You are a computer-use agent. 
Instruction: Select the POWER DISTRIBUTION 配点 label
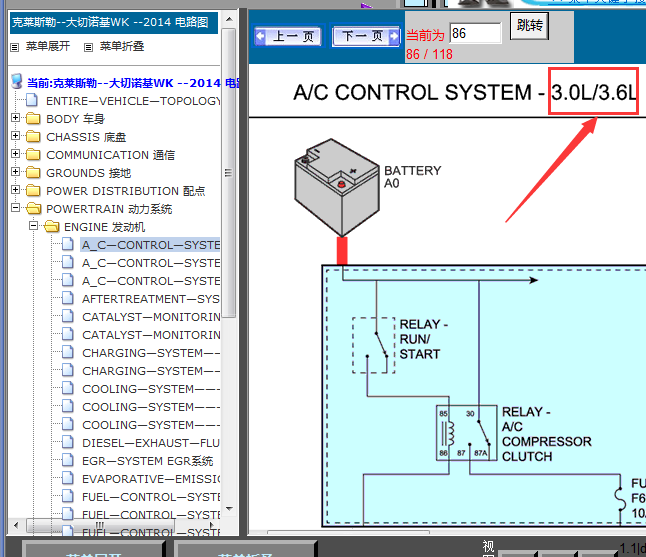[126, 191]
